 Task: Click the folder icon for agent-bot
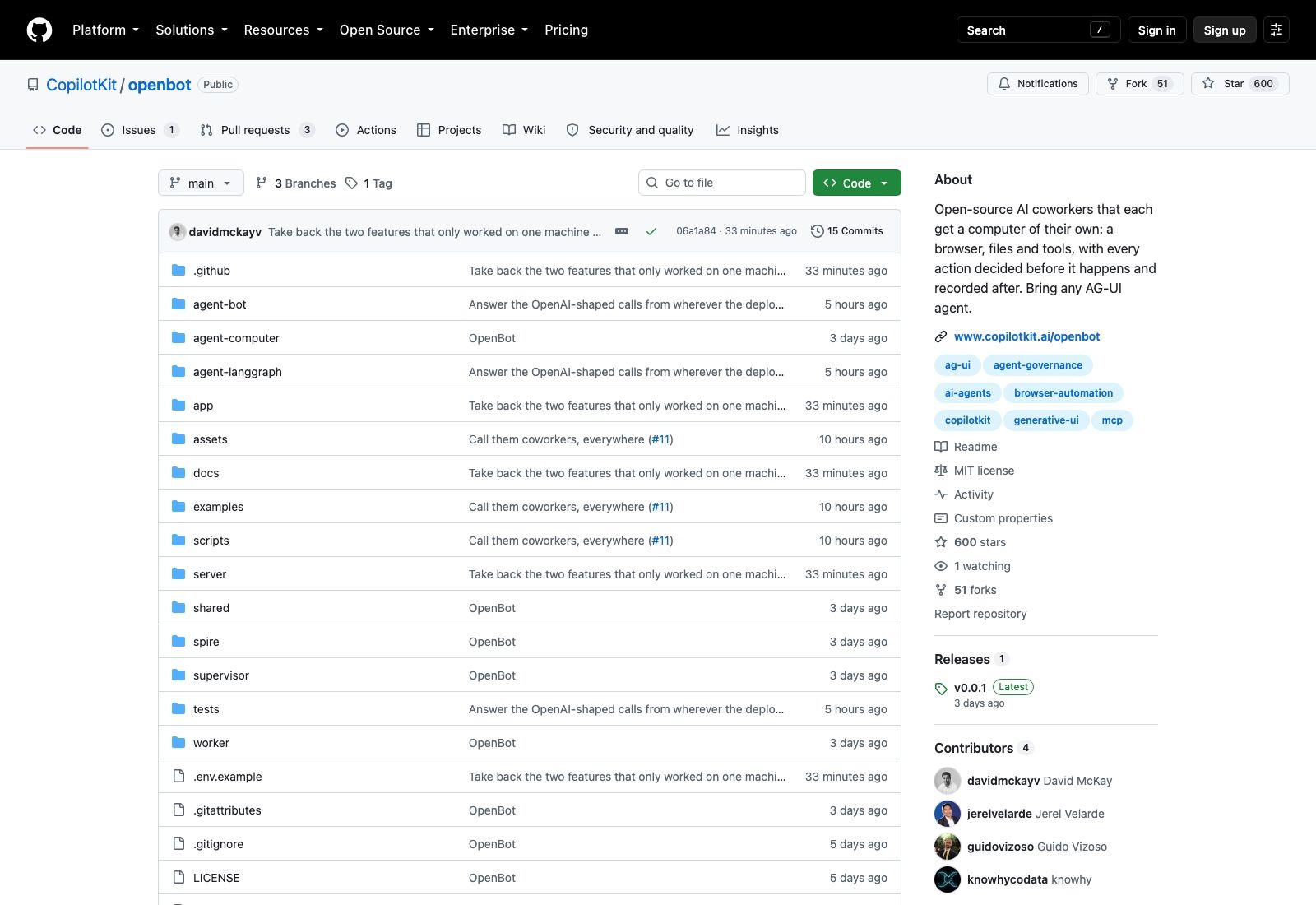pos(178,304)
